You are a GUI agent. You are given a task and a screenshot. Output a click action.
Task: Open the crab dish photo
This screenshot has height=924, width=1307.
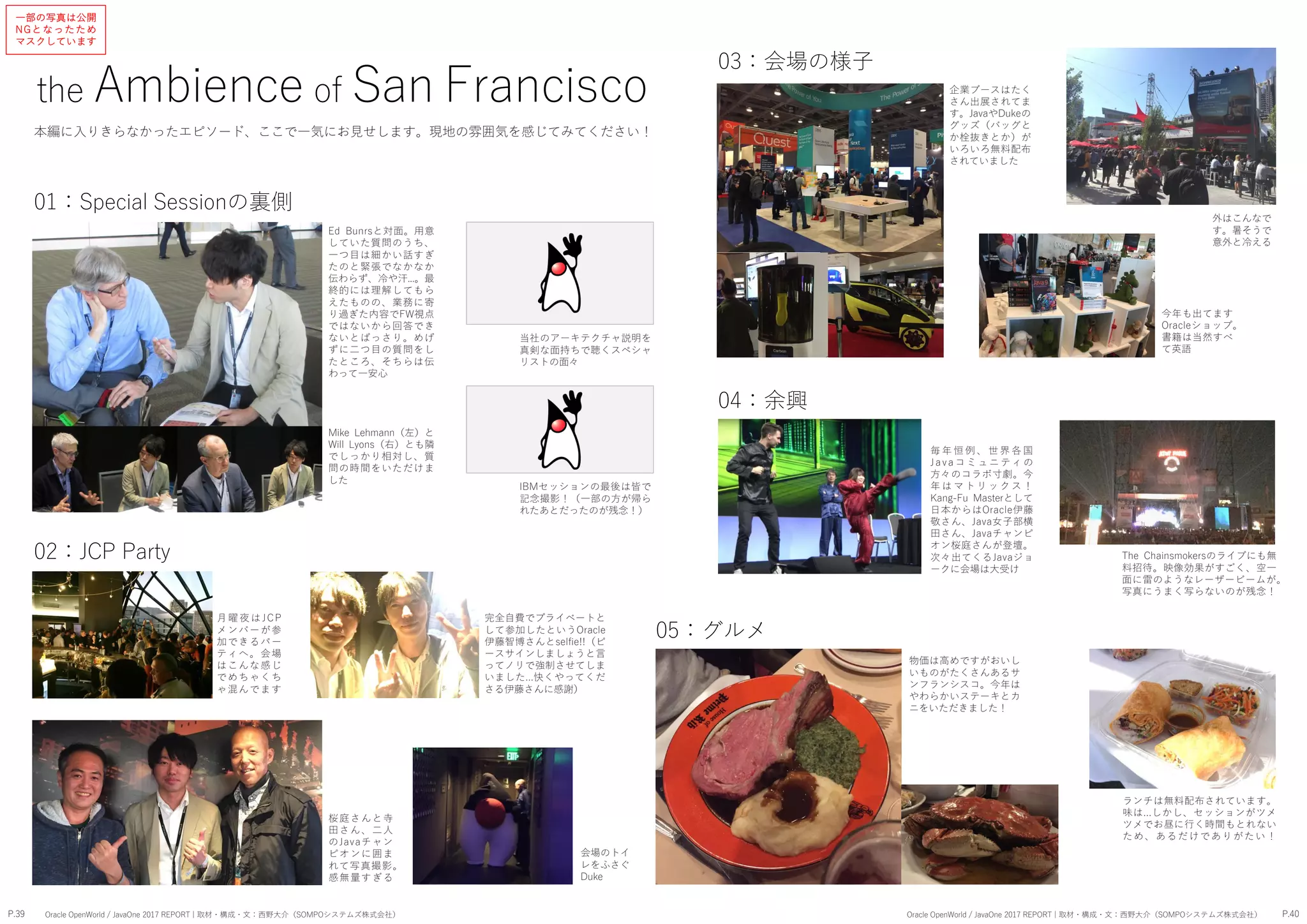[x=980, y=834]
